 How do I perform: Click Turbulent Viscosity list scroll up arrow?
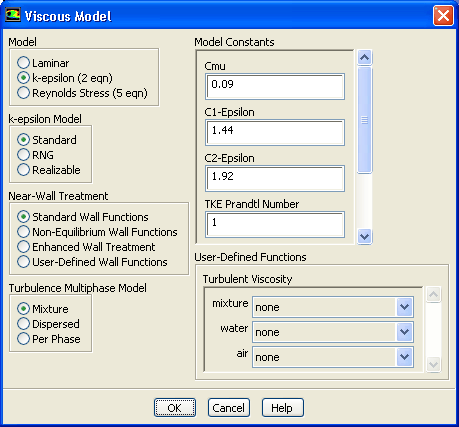coord(433,294)
